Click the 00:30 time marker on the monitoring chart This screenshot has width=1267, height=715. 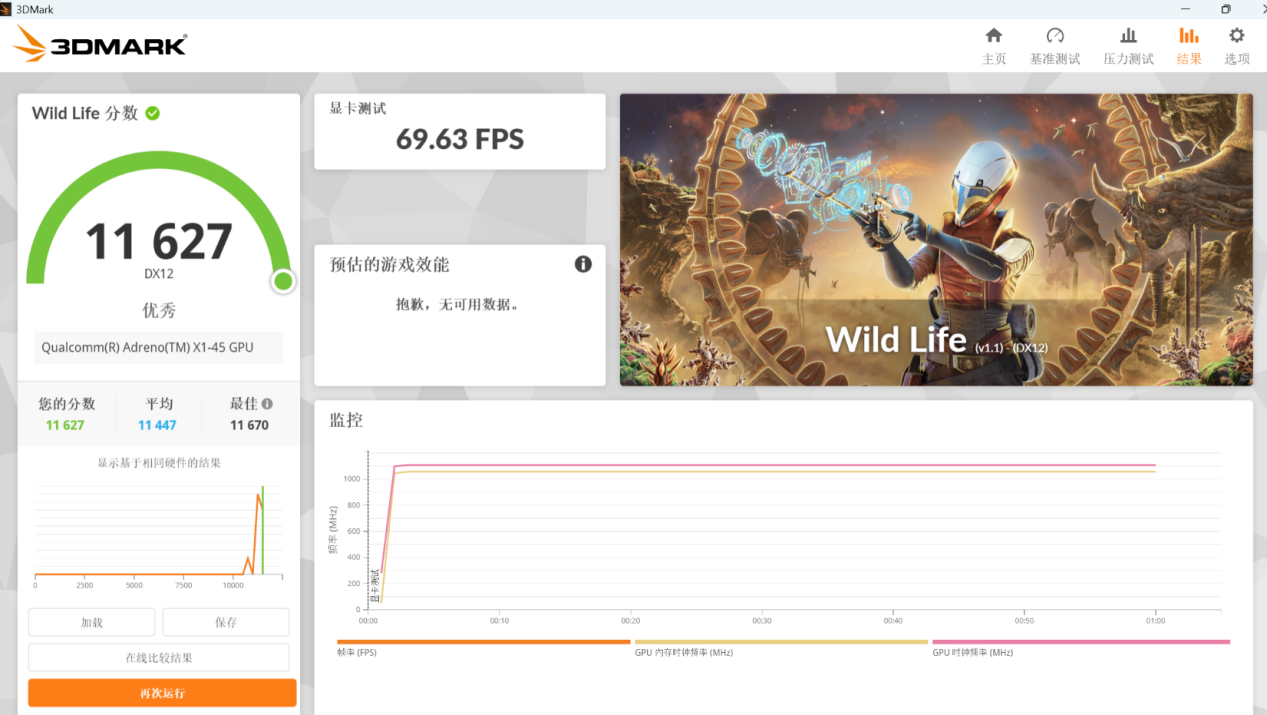[762, 621]
